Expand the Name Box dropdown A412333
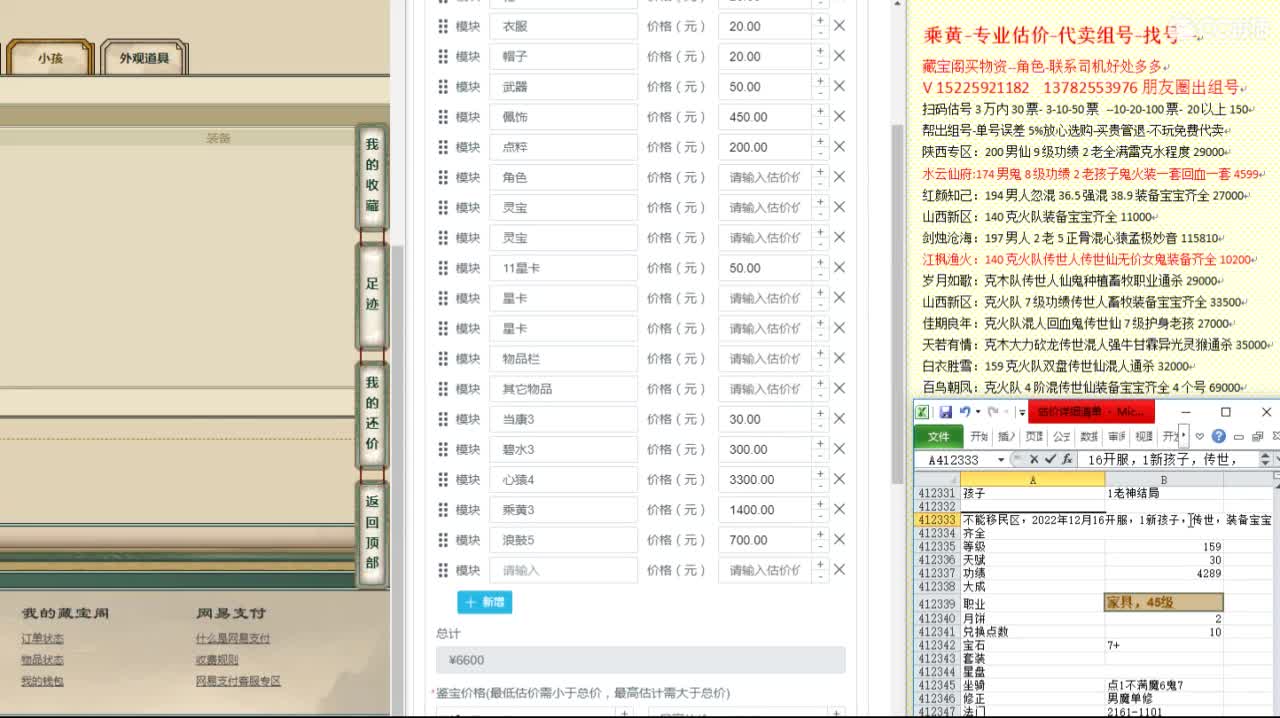 click(1000, 460)
